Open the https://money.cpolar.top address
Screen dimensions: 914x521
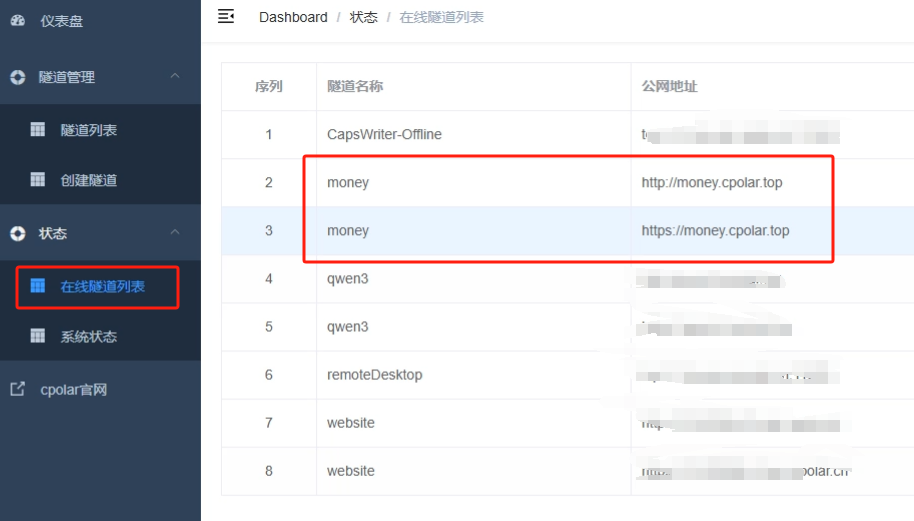coord(715,231)
